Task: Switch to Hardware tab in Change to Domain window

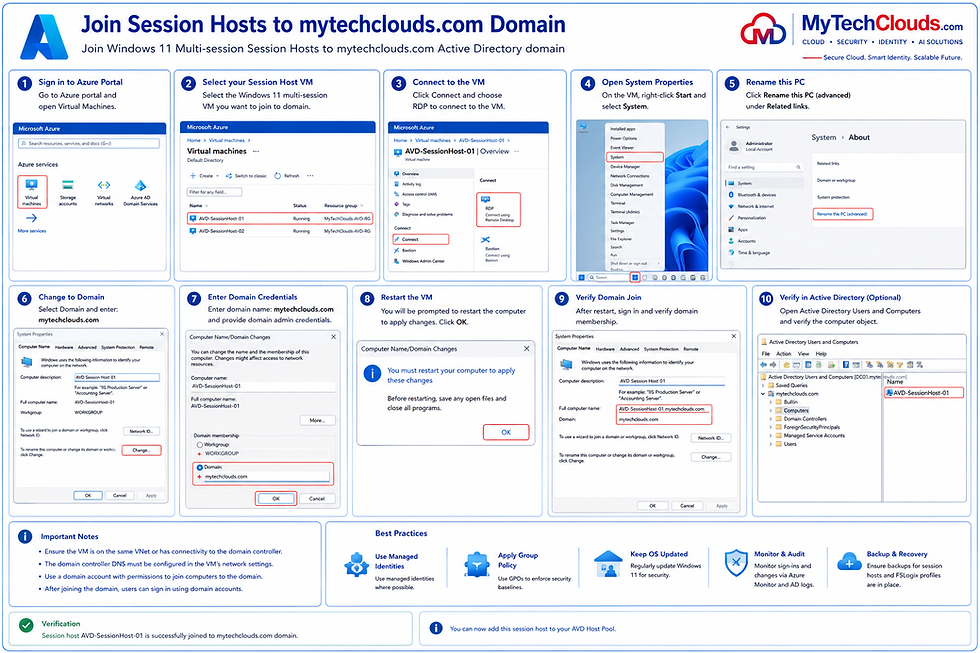Action: point(64,347)
